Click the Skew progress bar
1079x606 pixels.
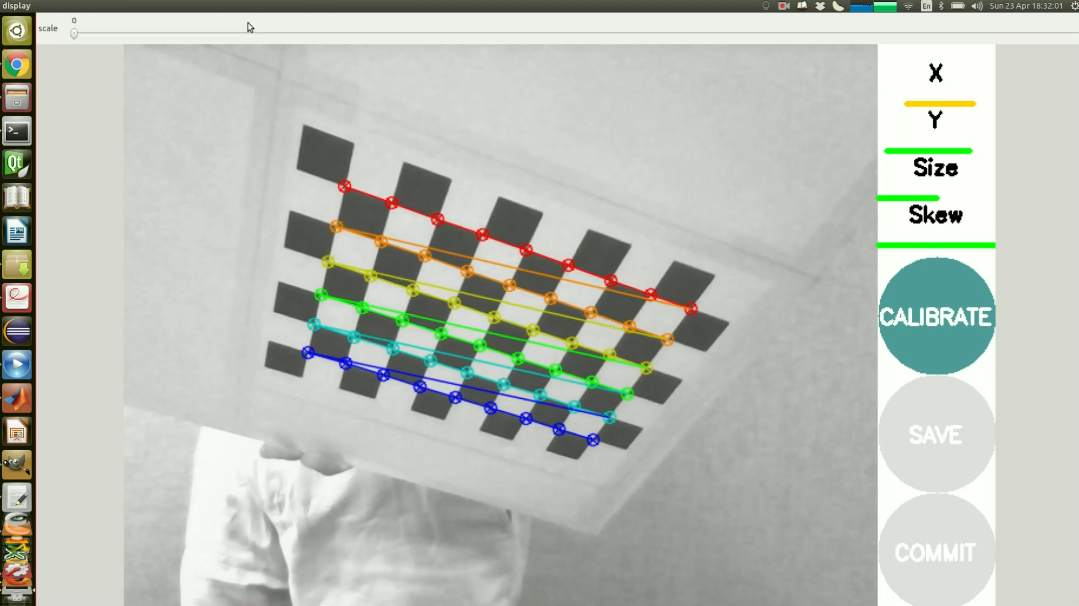tap(936, 245)
